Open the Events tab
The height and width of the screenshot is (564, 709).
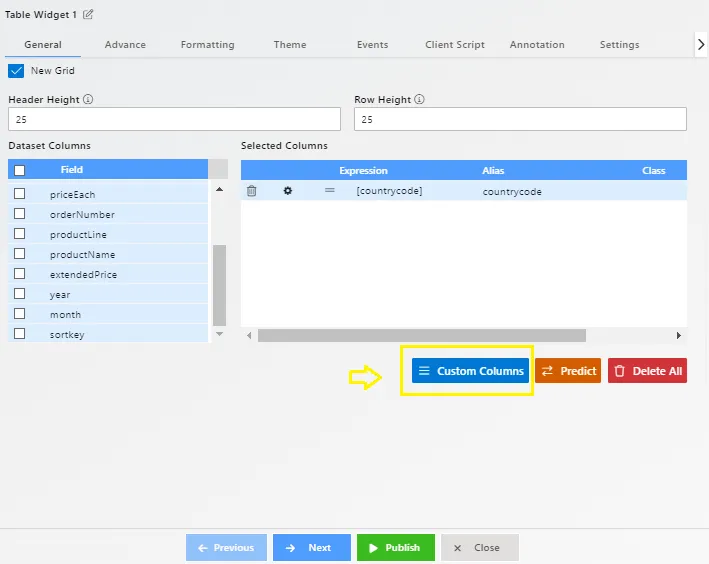[372, 44]
